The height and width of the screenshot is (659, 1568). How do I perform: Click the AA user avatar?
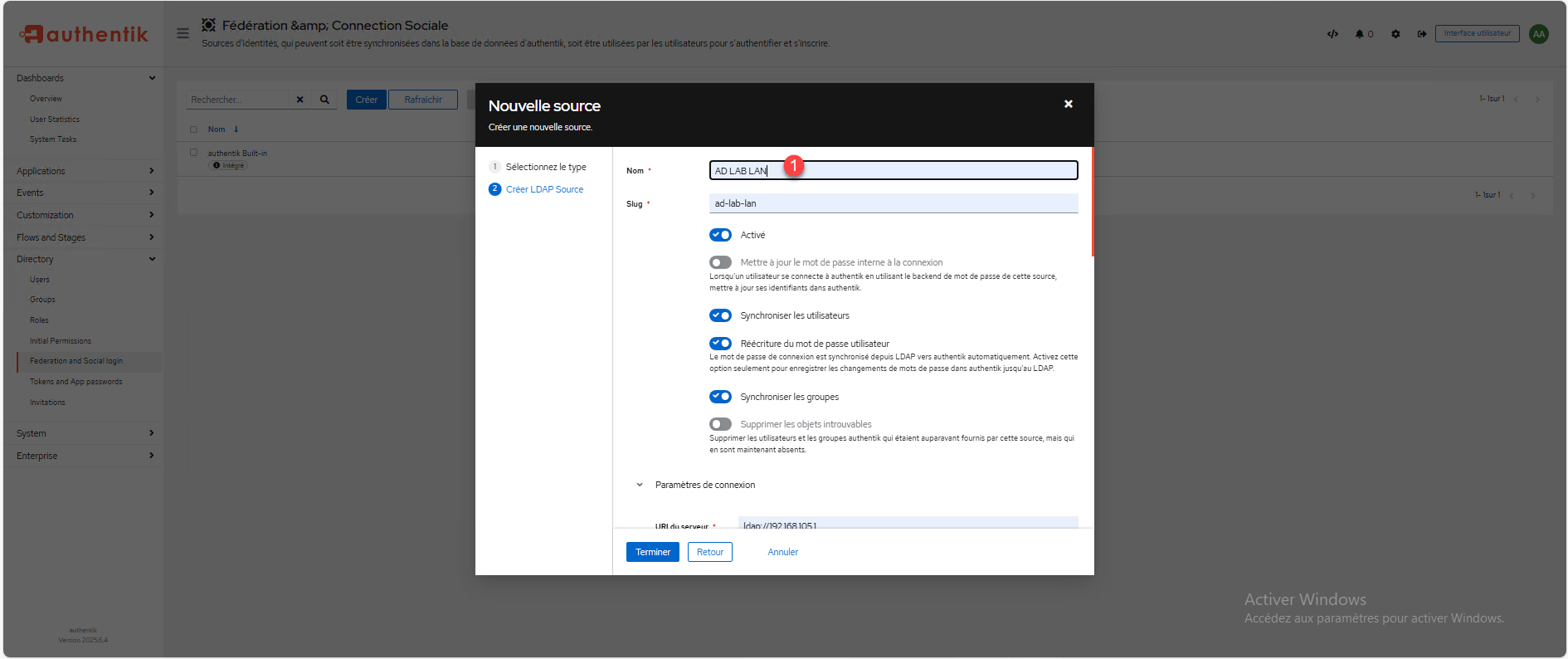coord(1539,34)
